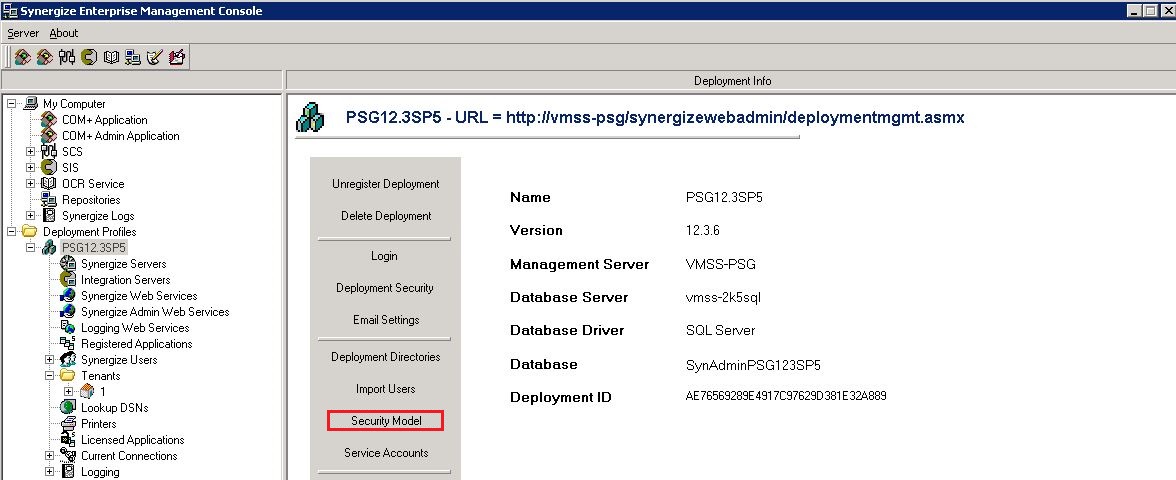
Task: Click Import Users button
Action: (386, 388)
